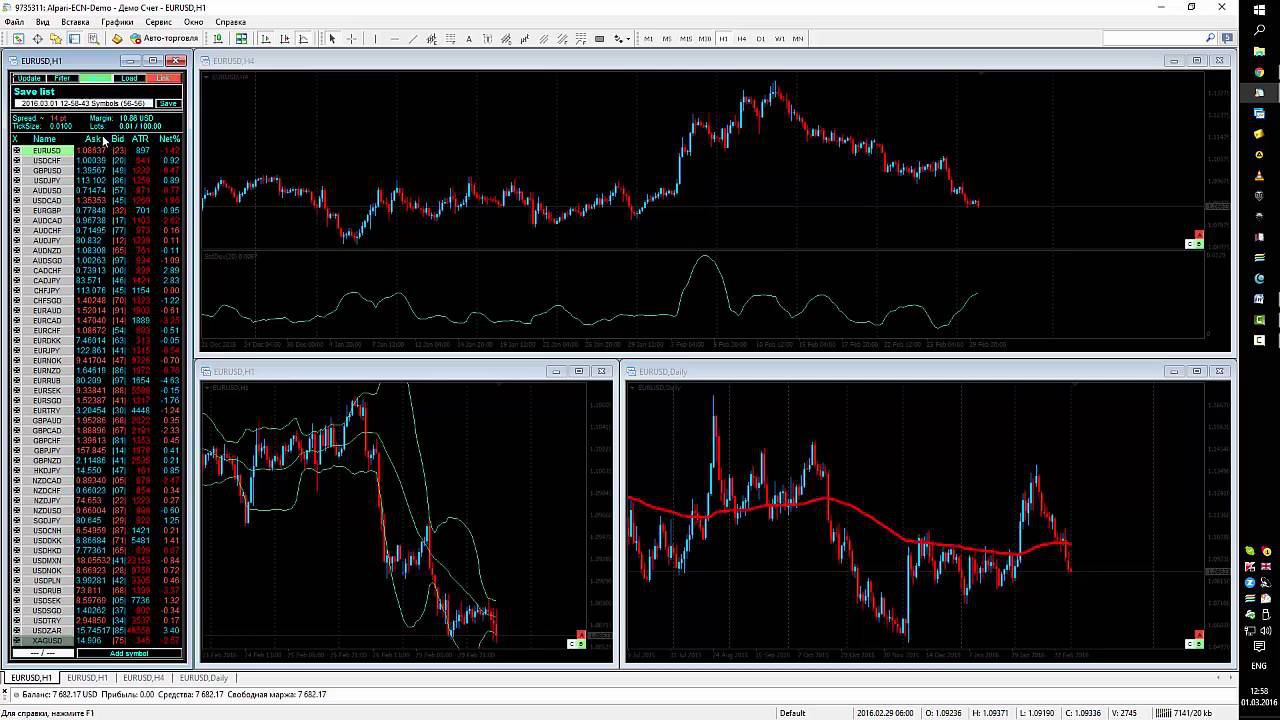Click the Load button in symbol panel

click(x=129, y=78)
